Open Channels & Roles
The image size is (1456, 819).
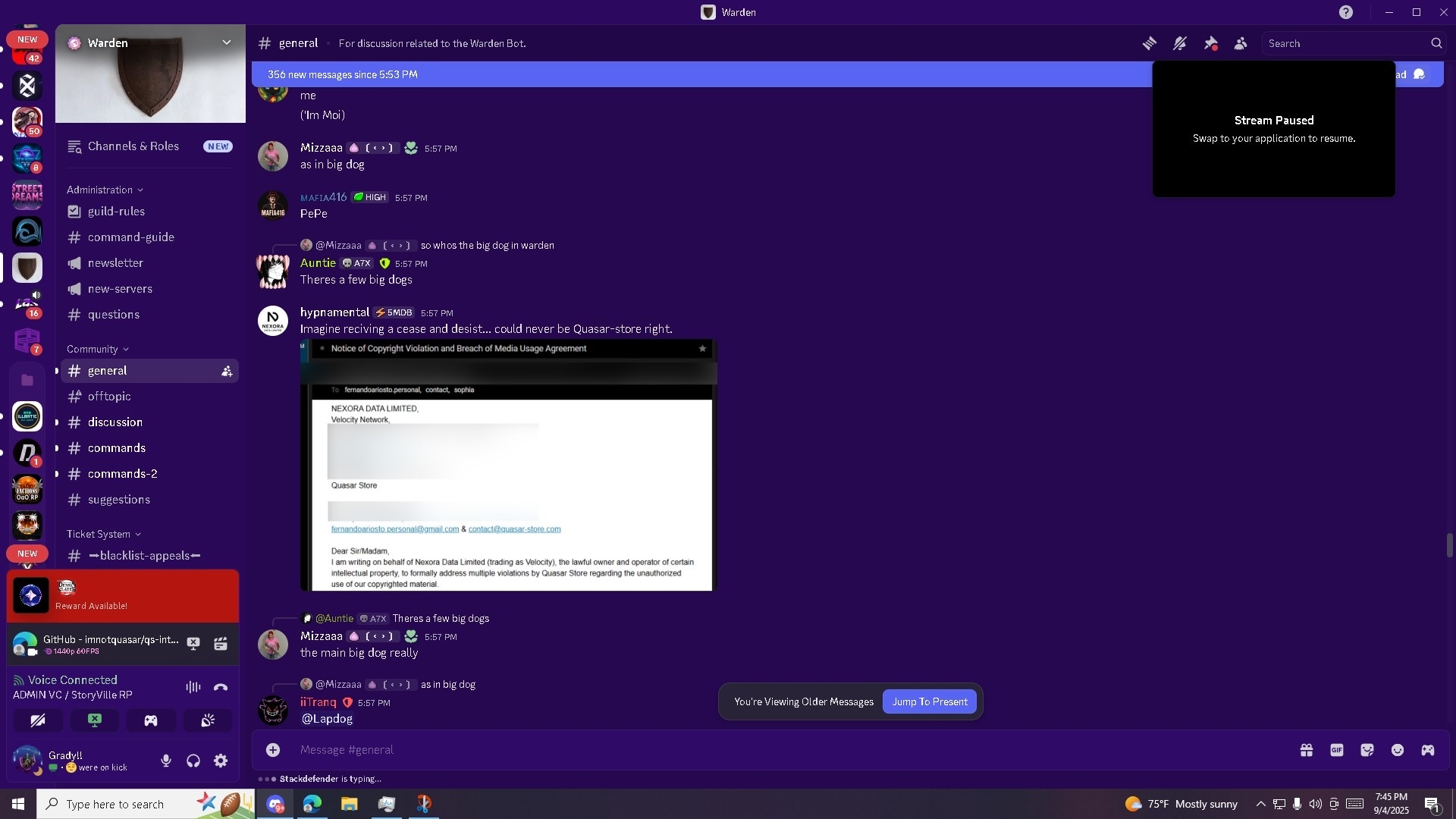(149, 146)
